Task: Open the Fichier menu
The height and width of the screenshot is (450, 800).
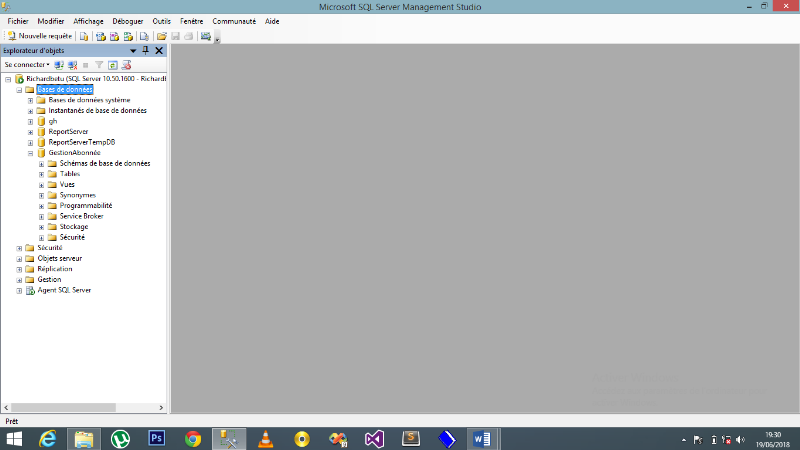Action: (18, 21)
